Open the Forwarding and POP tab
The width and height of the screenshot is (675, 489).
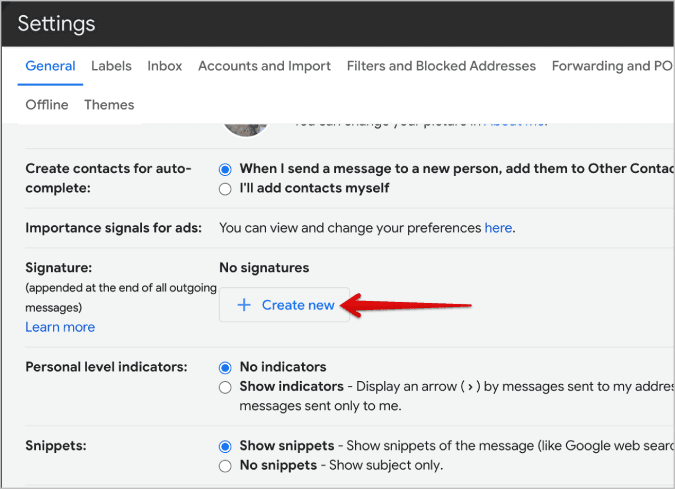(x=613, y=66)
